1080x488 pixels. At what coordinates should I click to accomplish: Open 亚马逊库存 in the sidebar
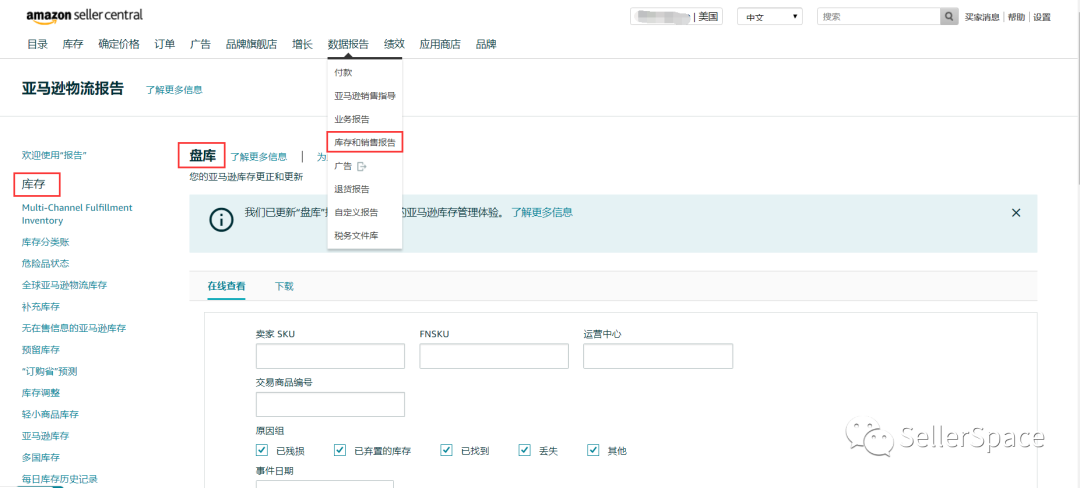pyautogui.click(x=45, y=436)
